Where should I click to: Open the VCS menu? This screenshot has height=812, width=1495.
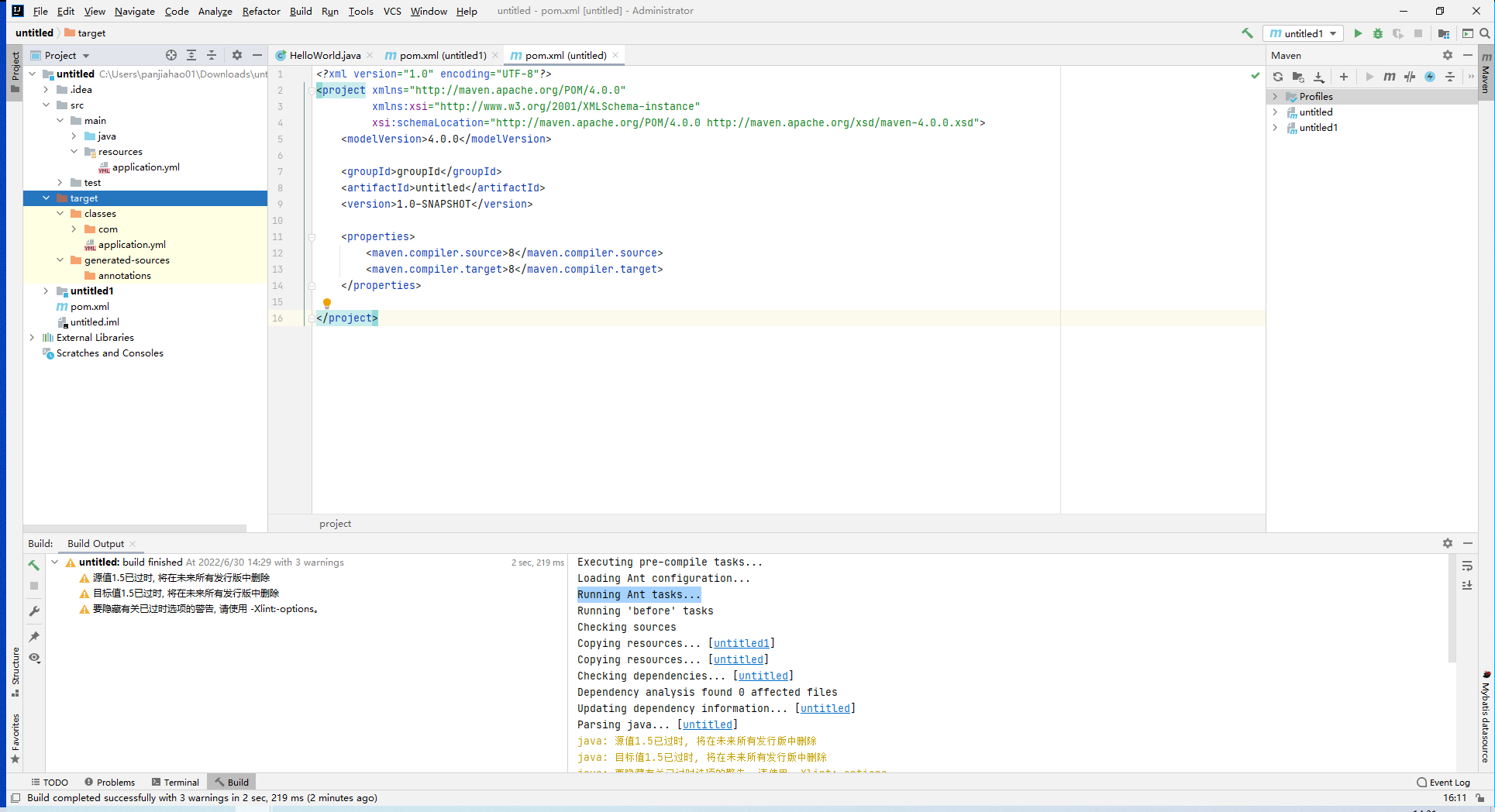pyautogui.click(x=392, y=11)
